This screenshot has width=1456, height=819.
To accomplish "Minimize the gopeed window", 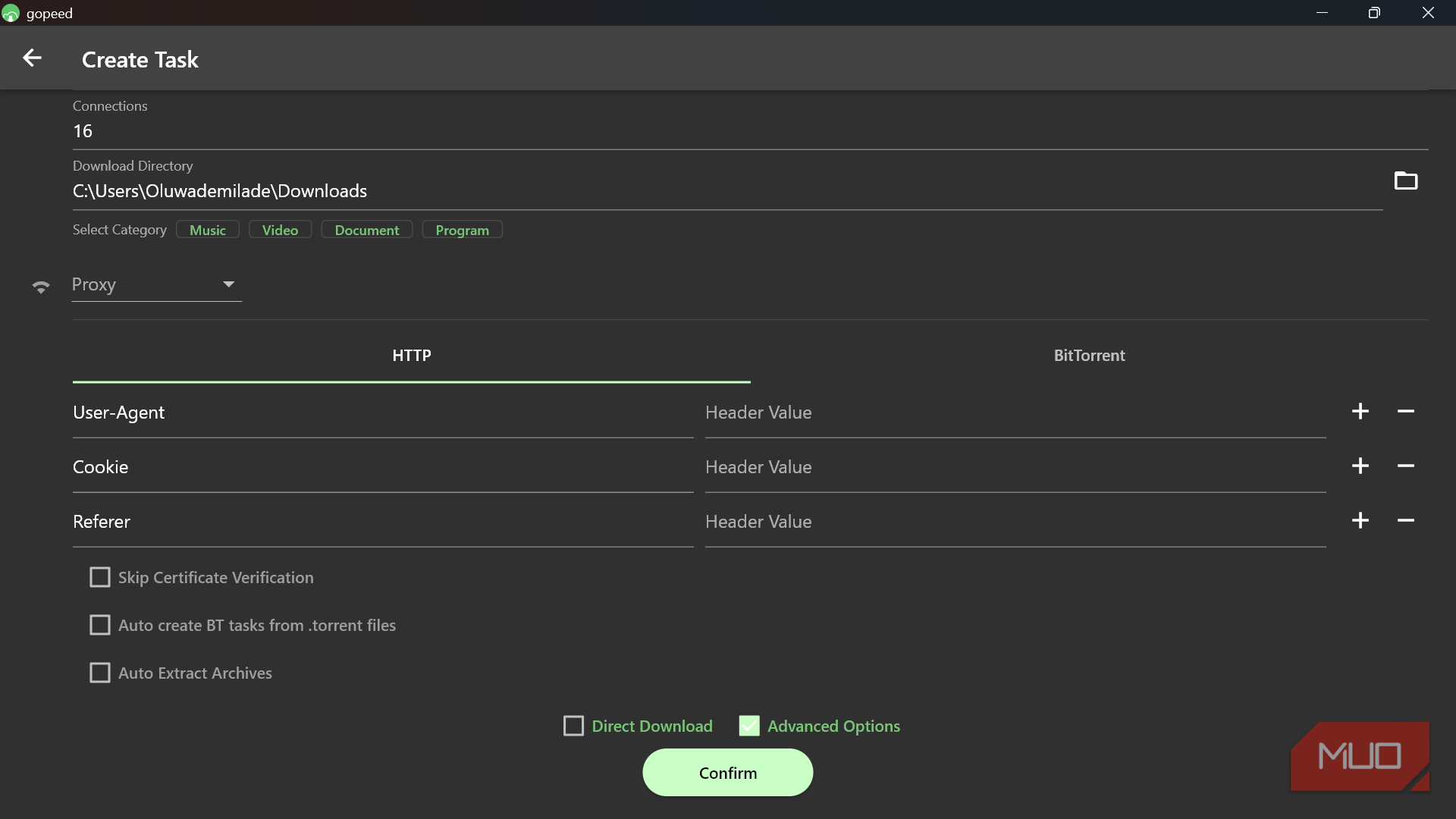I will pyautogui.click(x=1323, y=13).
